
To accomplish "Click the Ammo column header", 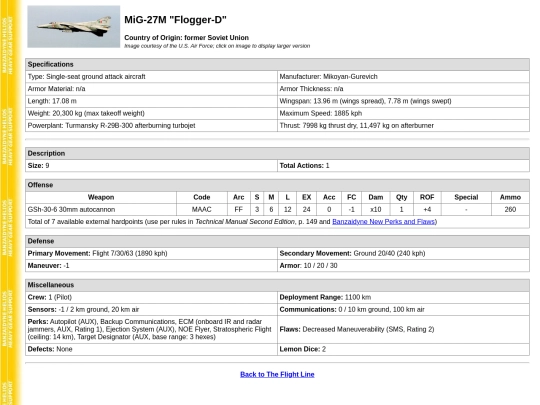I will coord(510,197).
